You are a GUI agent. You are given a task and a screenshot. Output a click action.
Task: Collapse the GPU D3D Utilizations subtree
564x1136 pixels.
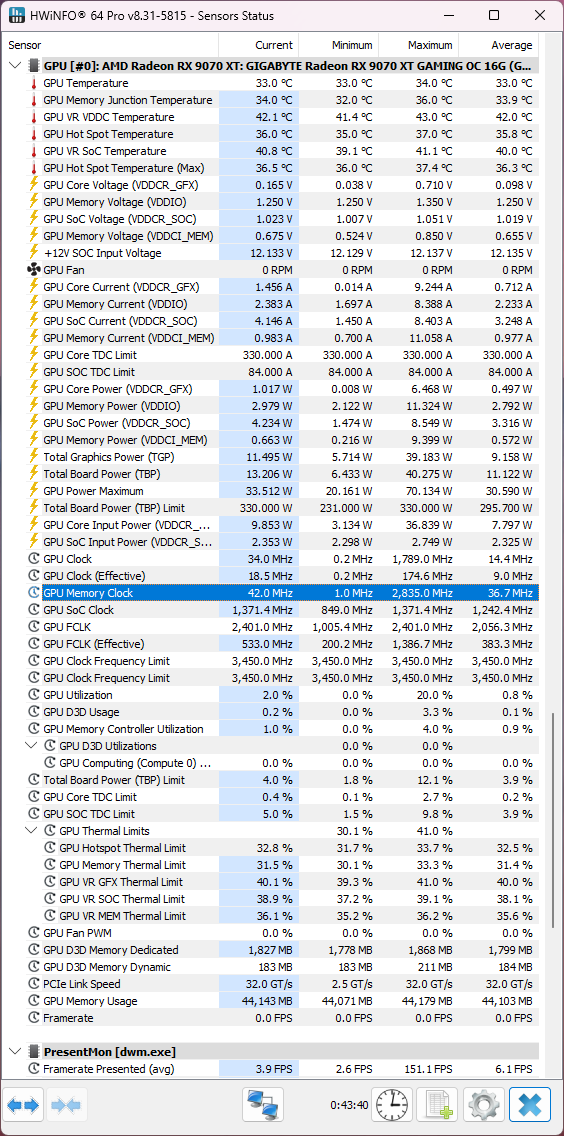pos(31,746)
